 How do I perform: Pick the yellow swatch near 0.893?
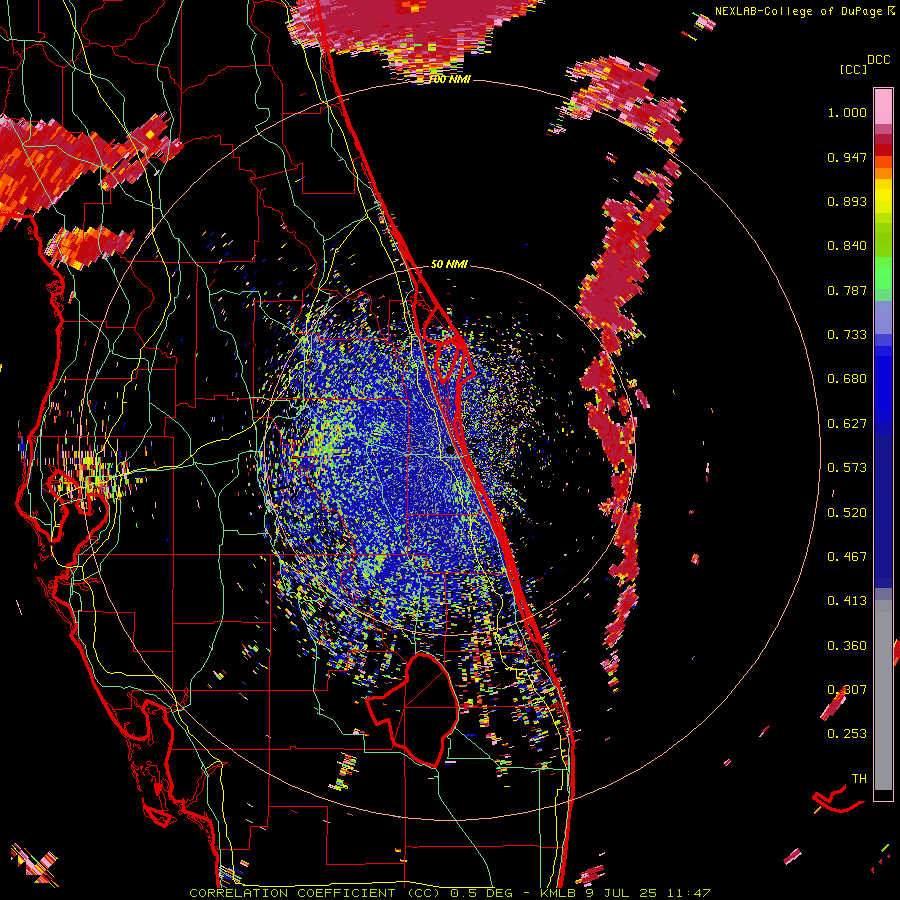coord(883,197)
